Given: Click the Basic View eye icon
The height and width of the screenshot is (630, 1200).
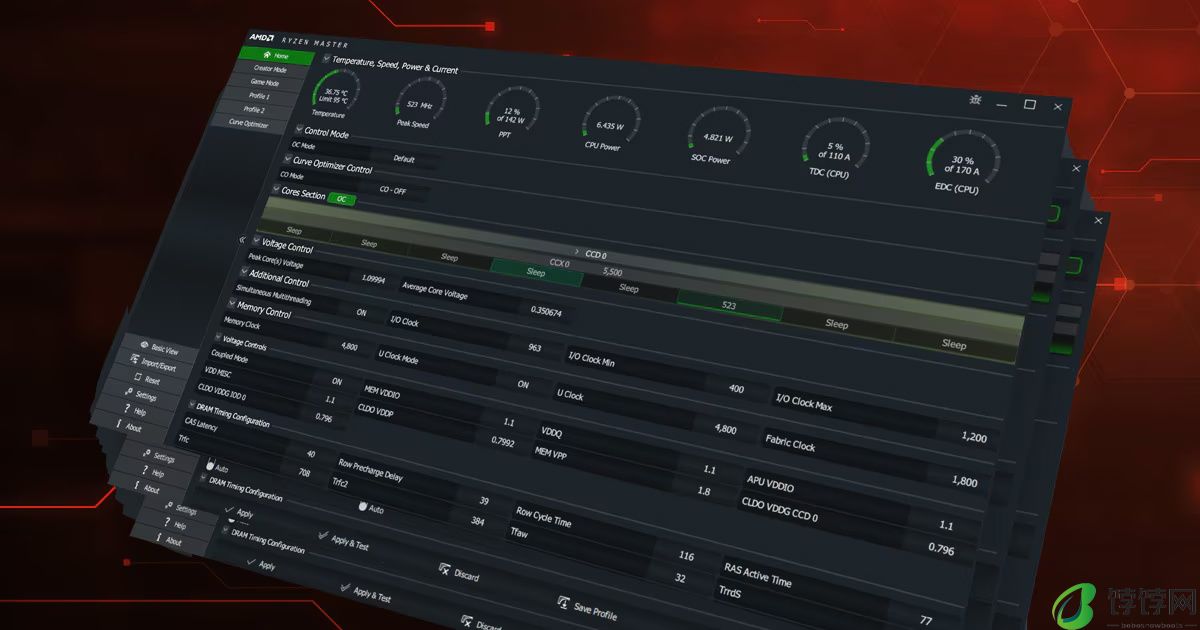Looking at the screenshot, I should click(x=143, y=345).
